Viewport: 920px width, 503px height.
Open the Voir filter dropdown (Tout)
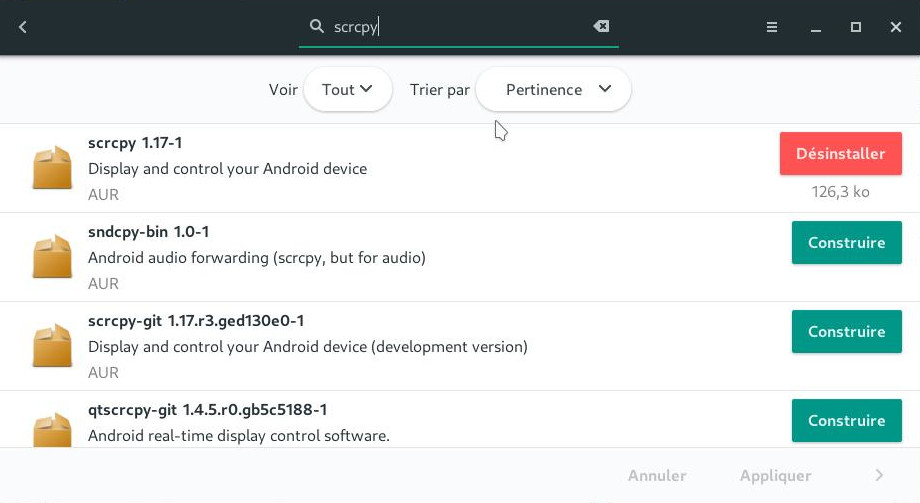[x=347, y=89]
